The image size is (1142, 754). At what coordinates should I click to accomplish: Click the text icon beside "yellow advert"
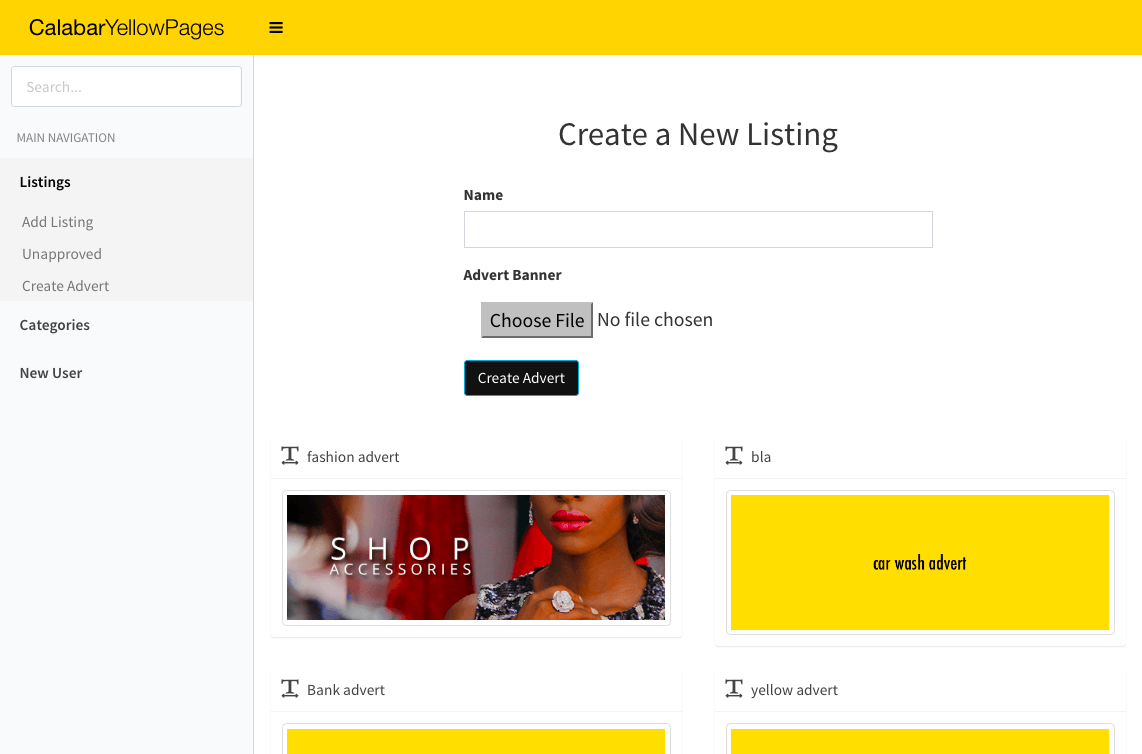(733, 688)
